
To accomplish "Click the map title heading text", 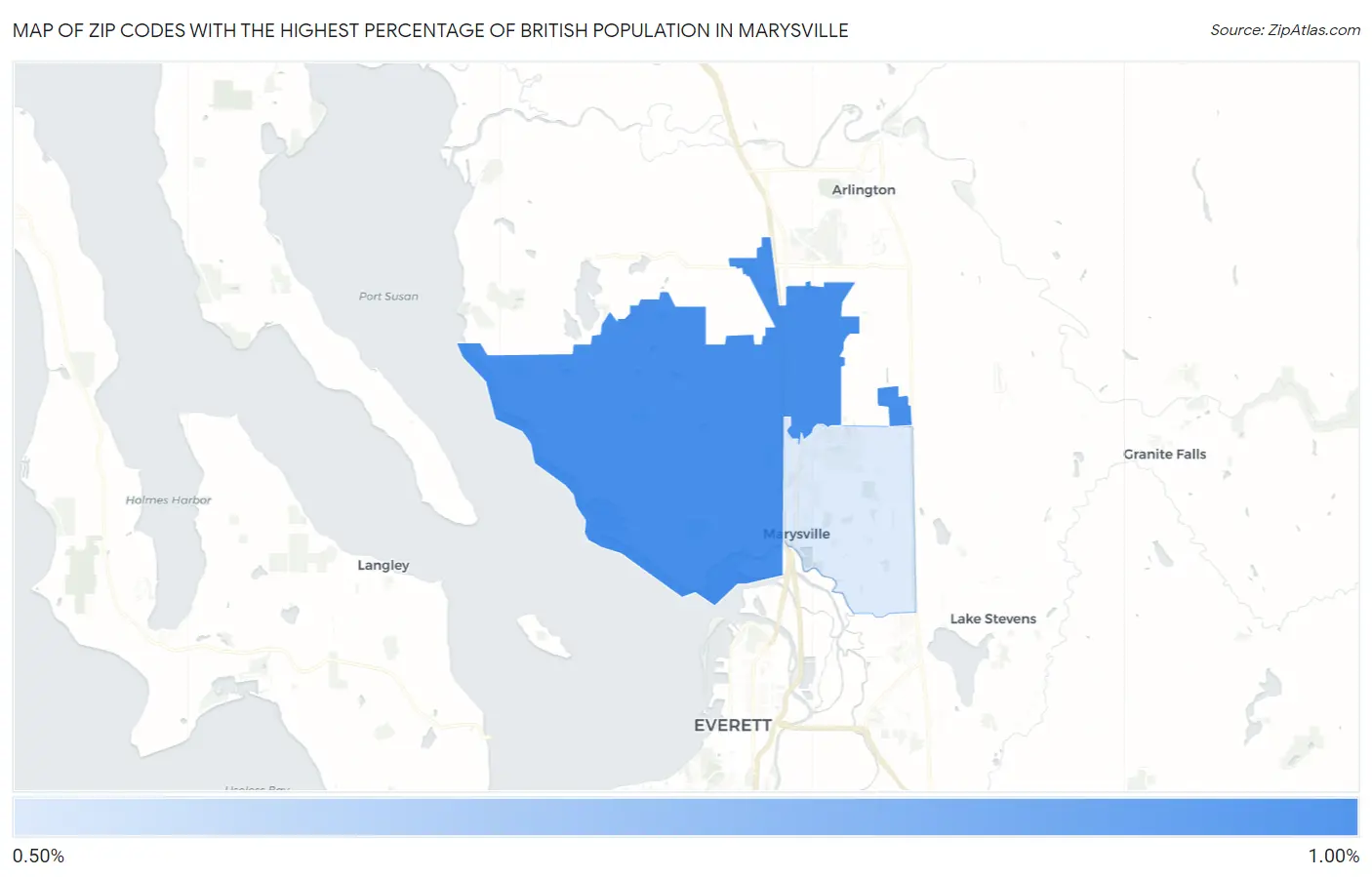I will pyautogui.click(x=430, y=30).
